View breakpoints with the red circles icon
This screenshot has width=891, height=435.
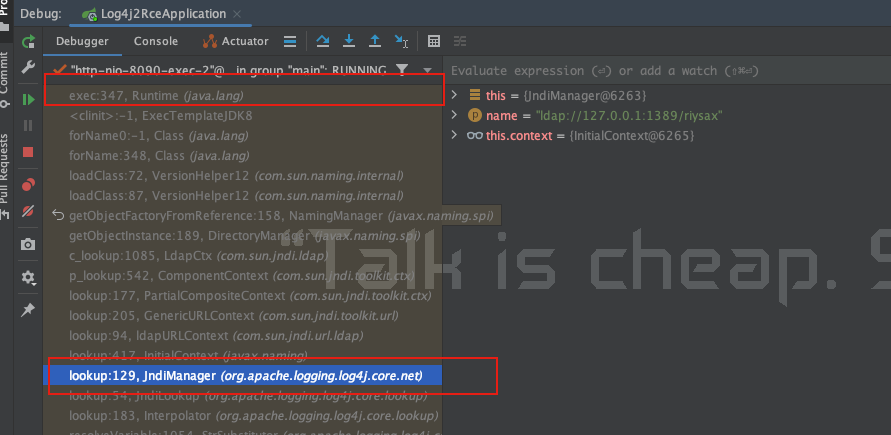[28, 185]
